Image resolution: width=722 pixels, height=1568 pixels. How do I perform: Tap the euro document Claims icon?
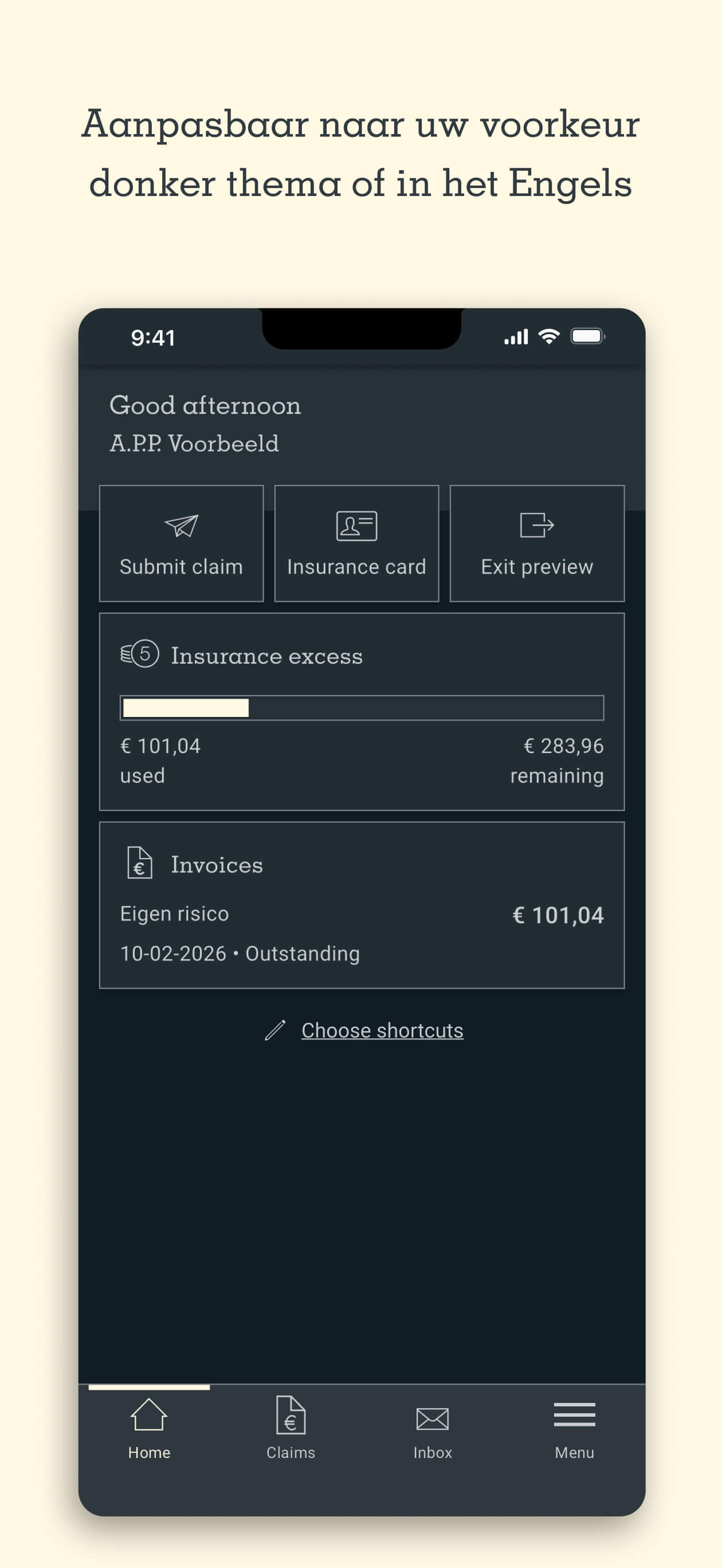click(x=291, y=1414)
